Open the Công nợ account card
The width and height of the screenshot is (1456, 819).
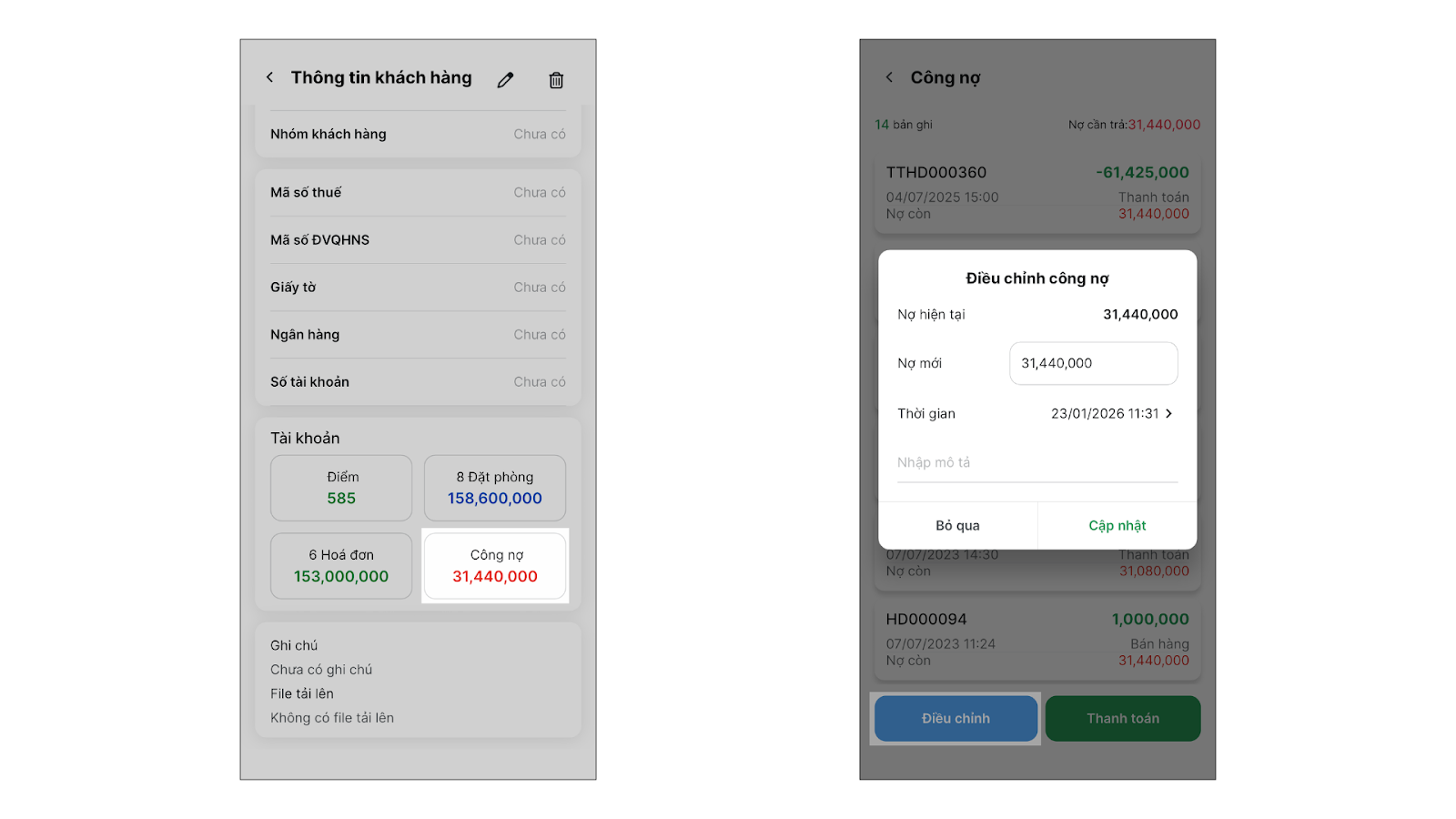click(495, 566)
